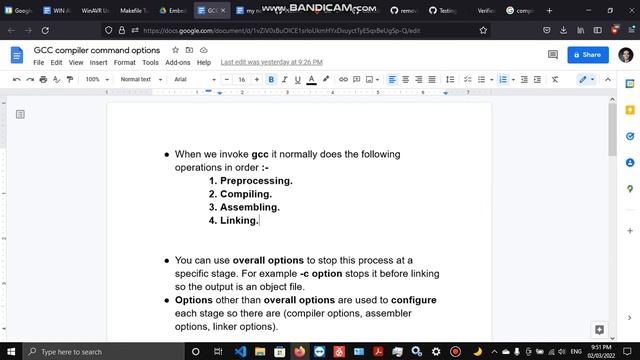Open the Edit menu

coord(56,62)
